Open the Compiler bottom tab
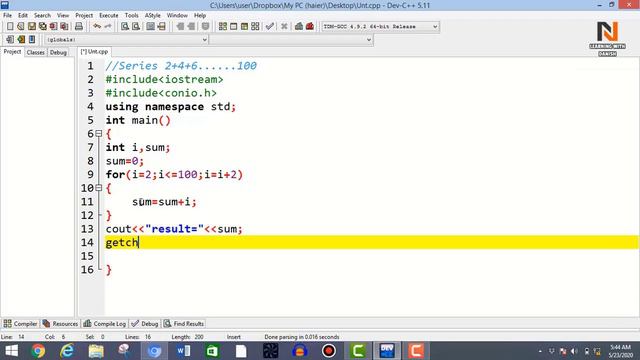640x360 pixels. 20,324
